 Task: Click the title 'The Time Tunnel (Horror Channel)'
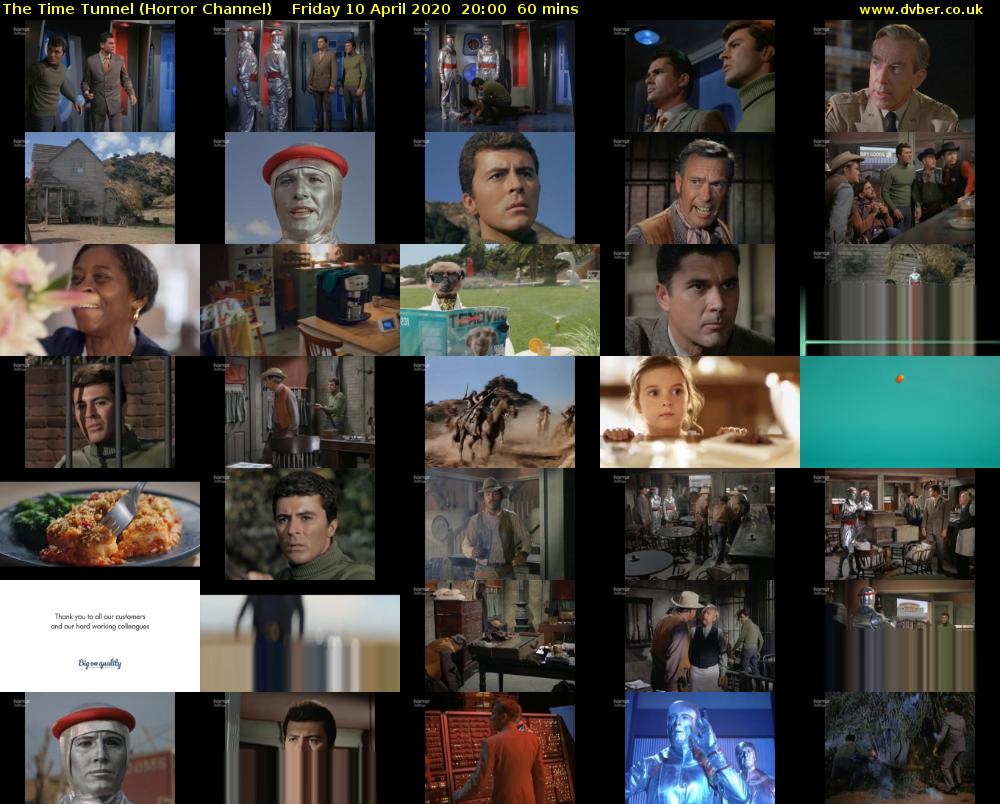[x=137, y=10]
